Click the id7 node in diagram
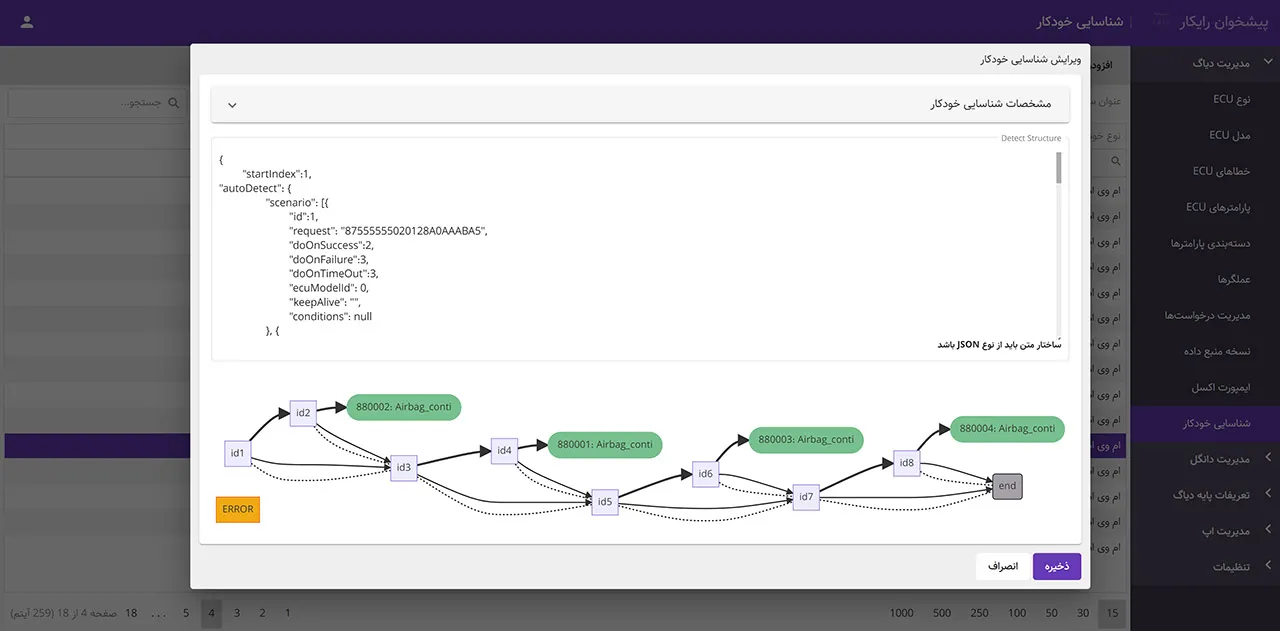This screenshot has height=631, width=1280. 806,496
